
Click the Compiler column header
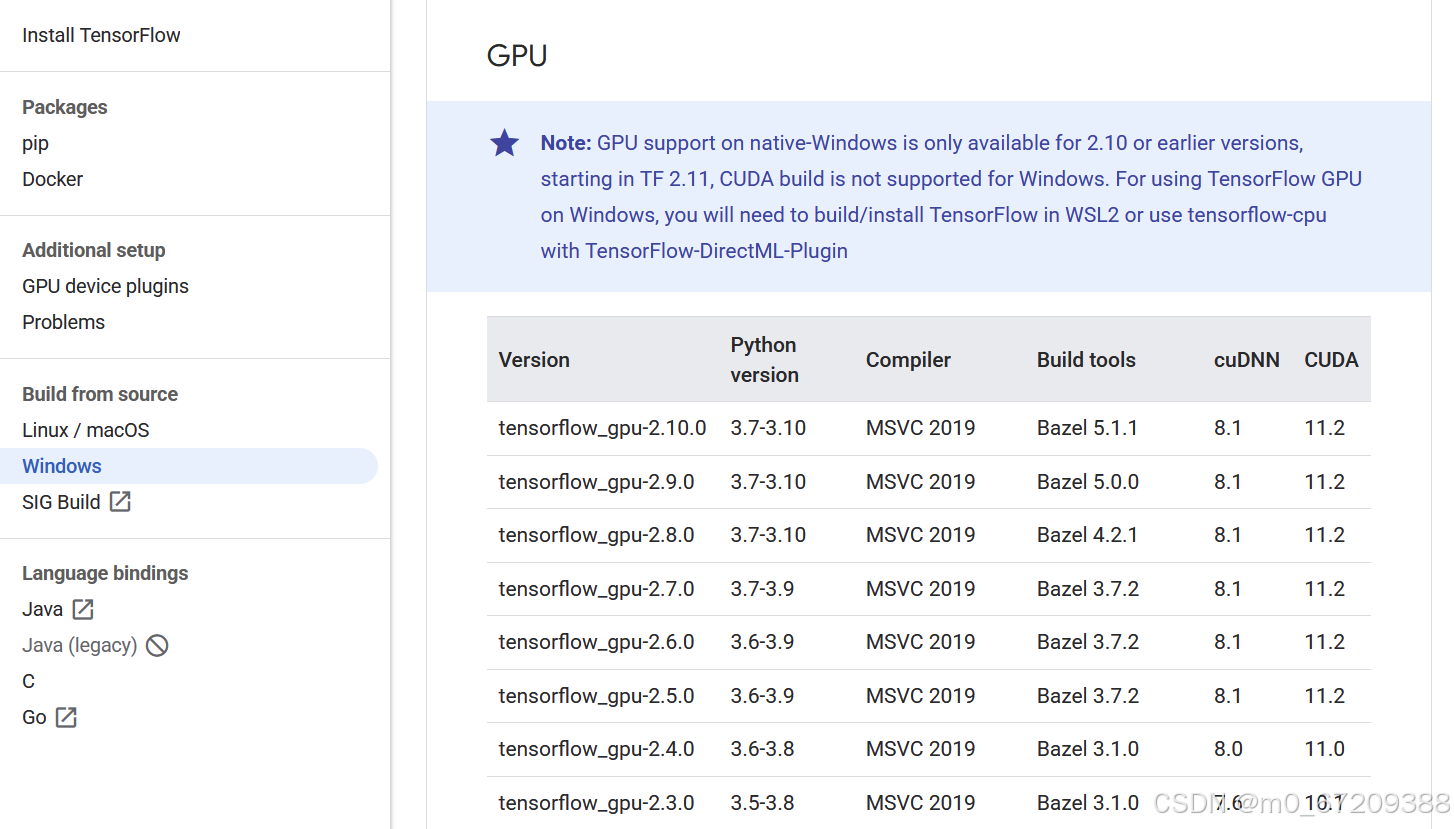908,360
